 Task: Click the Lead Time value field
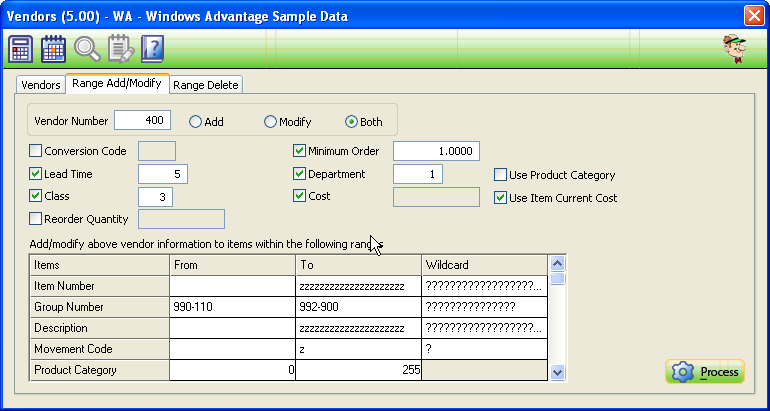click(163, 174)
